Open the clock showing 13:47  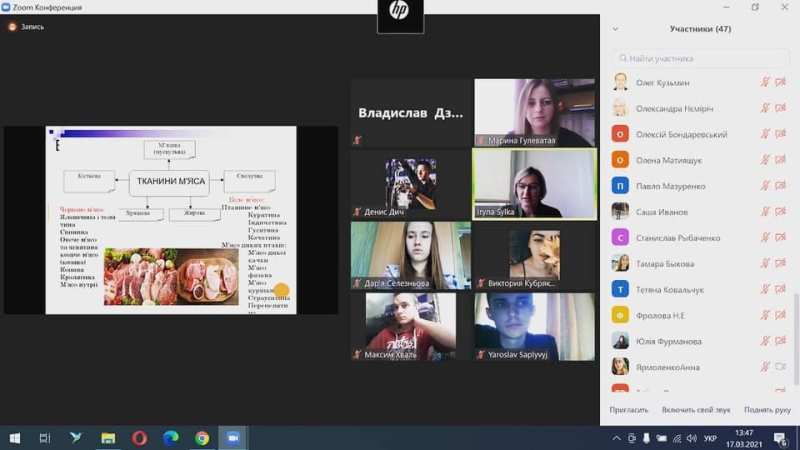tap(744, 438)
